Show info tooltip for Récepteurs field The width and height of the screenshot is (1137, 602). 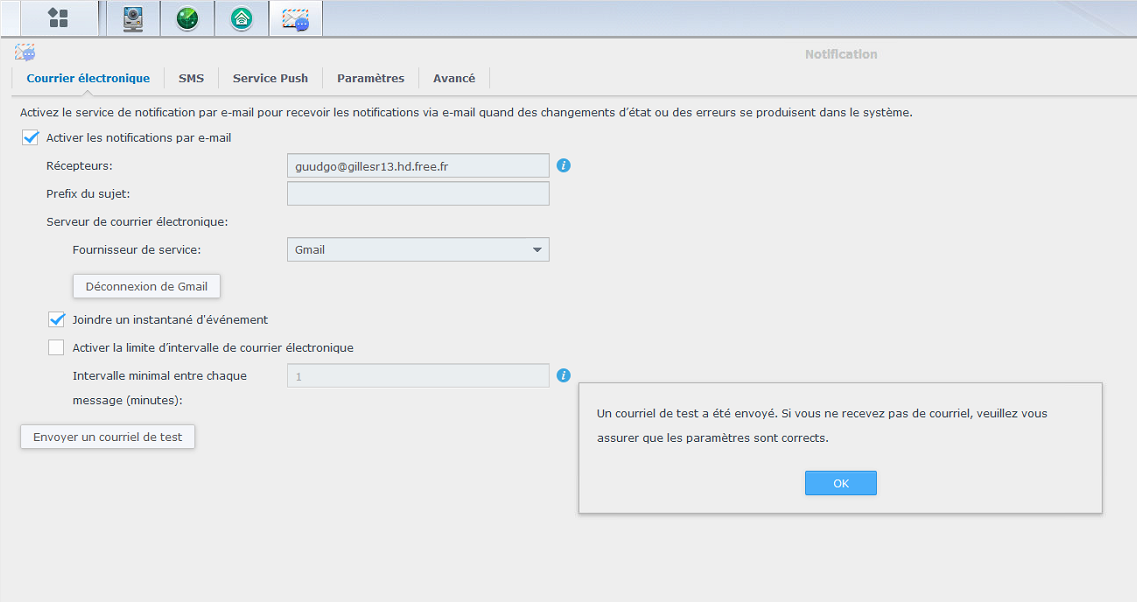(563, 165)
